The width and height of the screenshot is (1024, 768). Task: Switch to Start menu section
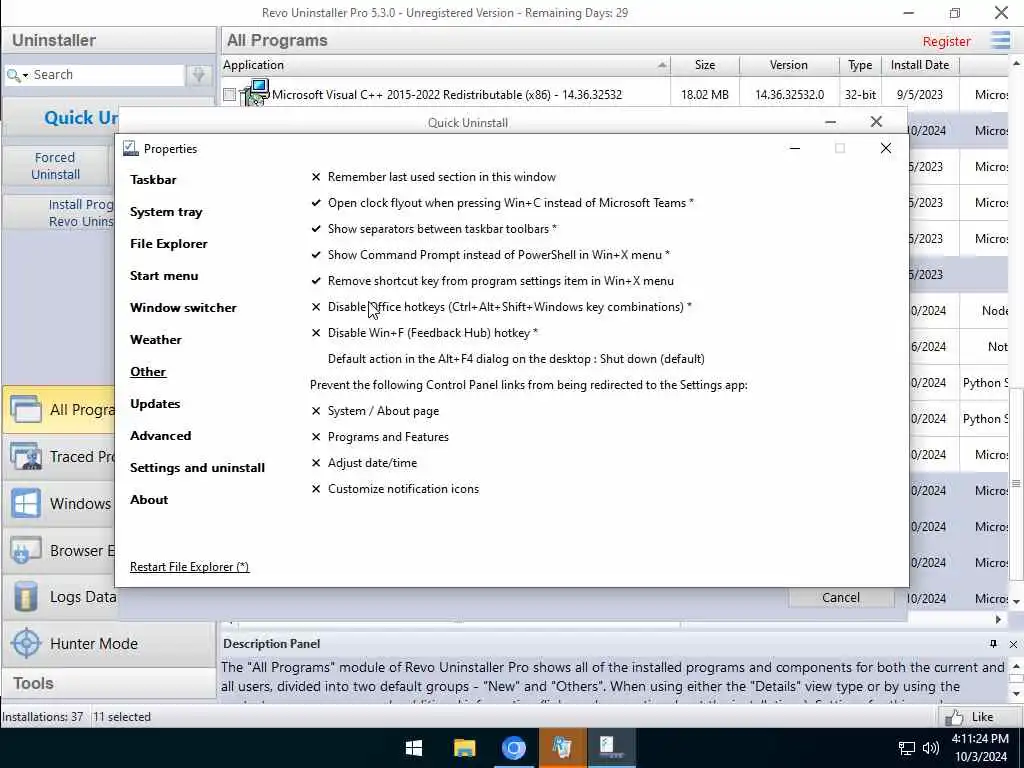pos(164,276)
